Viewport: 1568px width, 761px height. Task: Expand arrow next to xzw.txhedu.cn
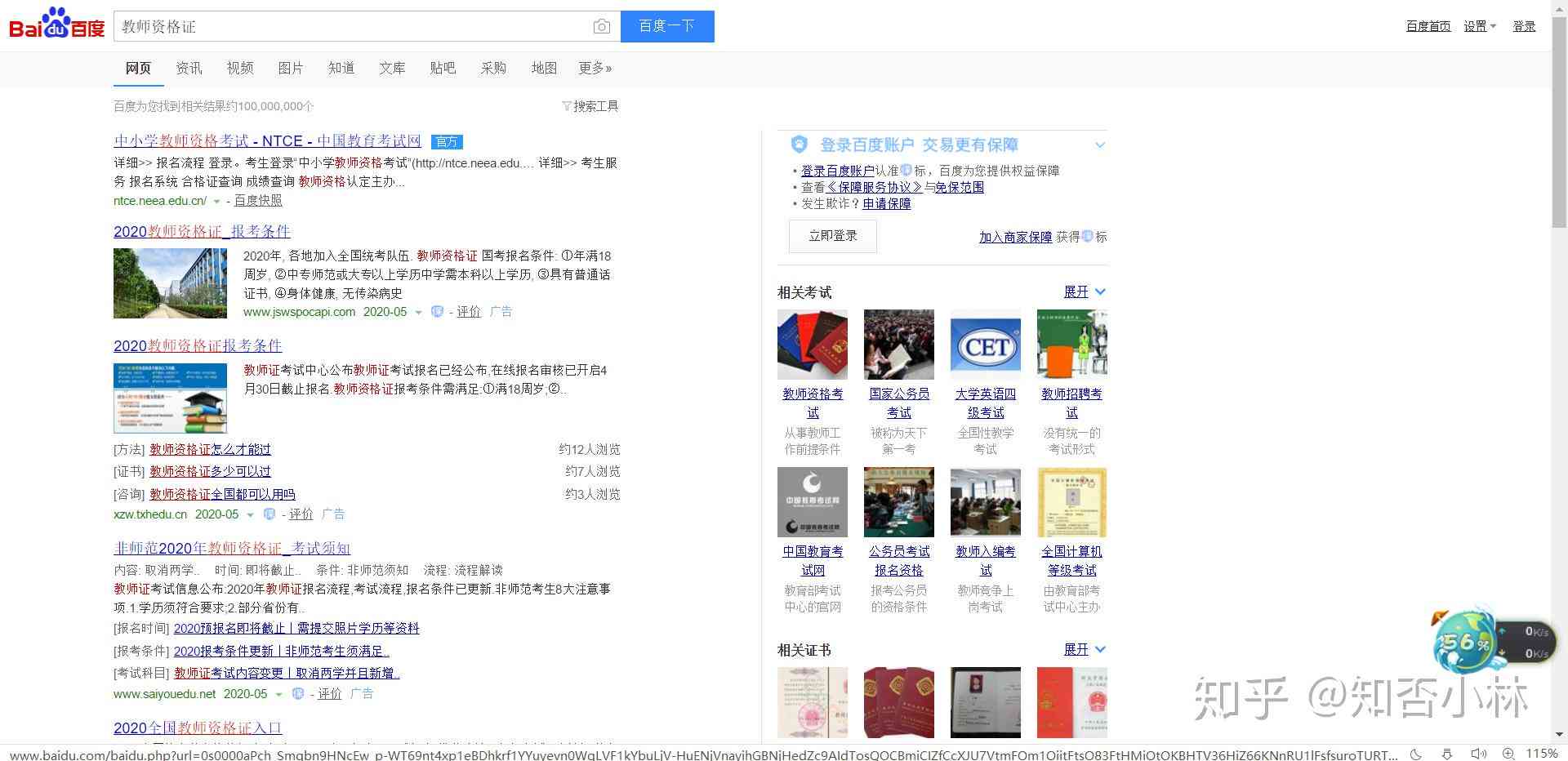[x=250, y=514]
